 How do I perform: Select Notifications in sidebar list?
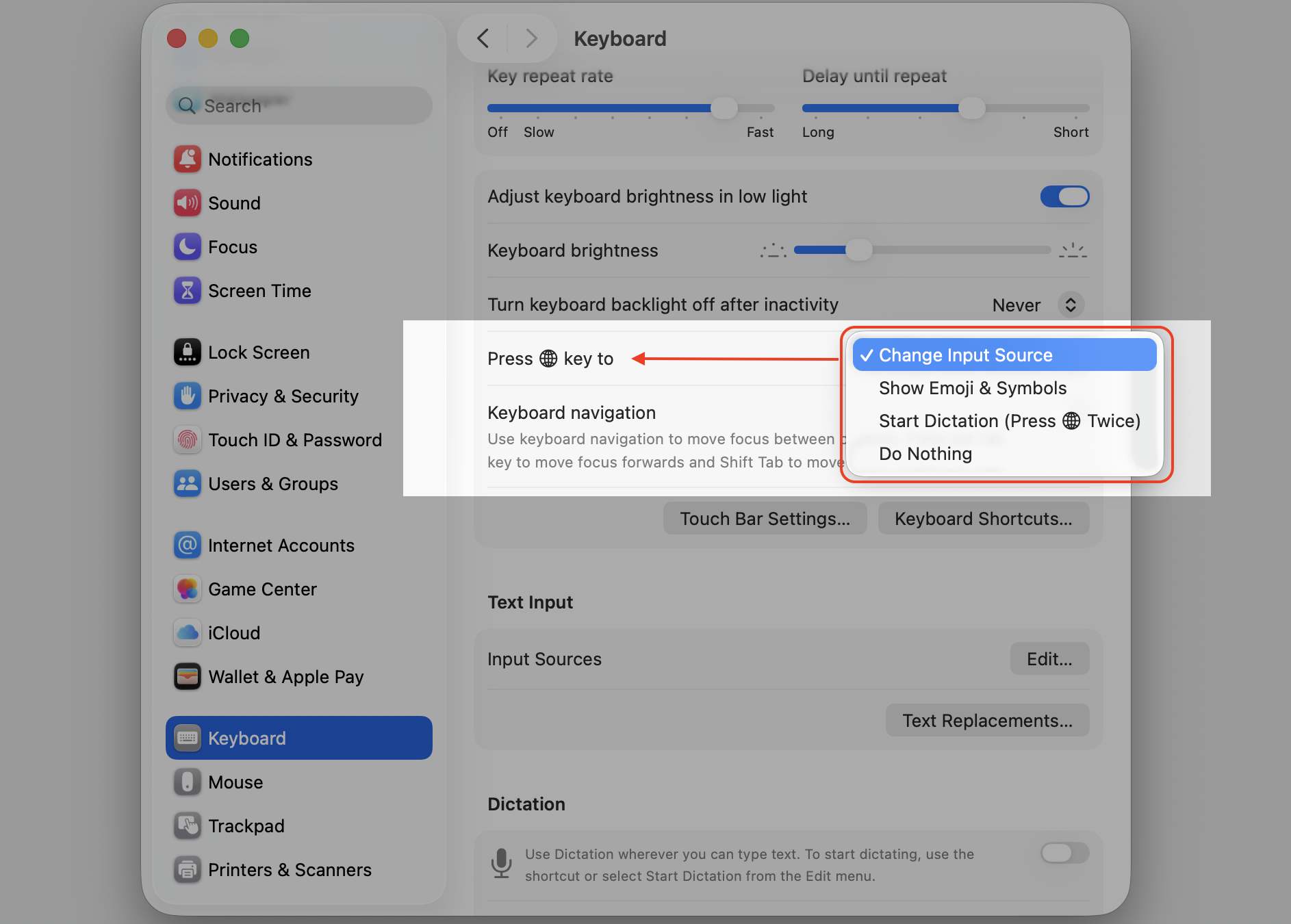(260, 159)
